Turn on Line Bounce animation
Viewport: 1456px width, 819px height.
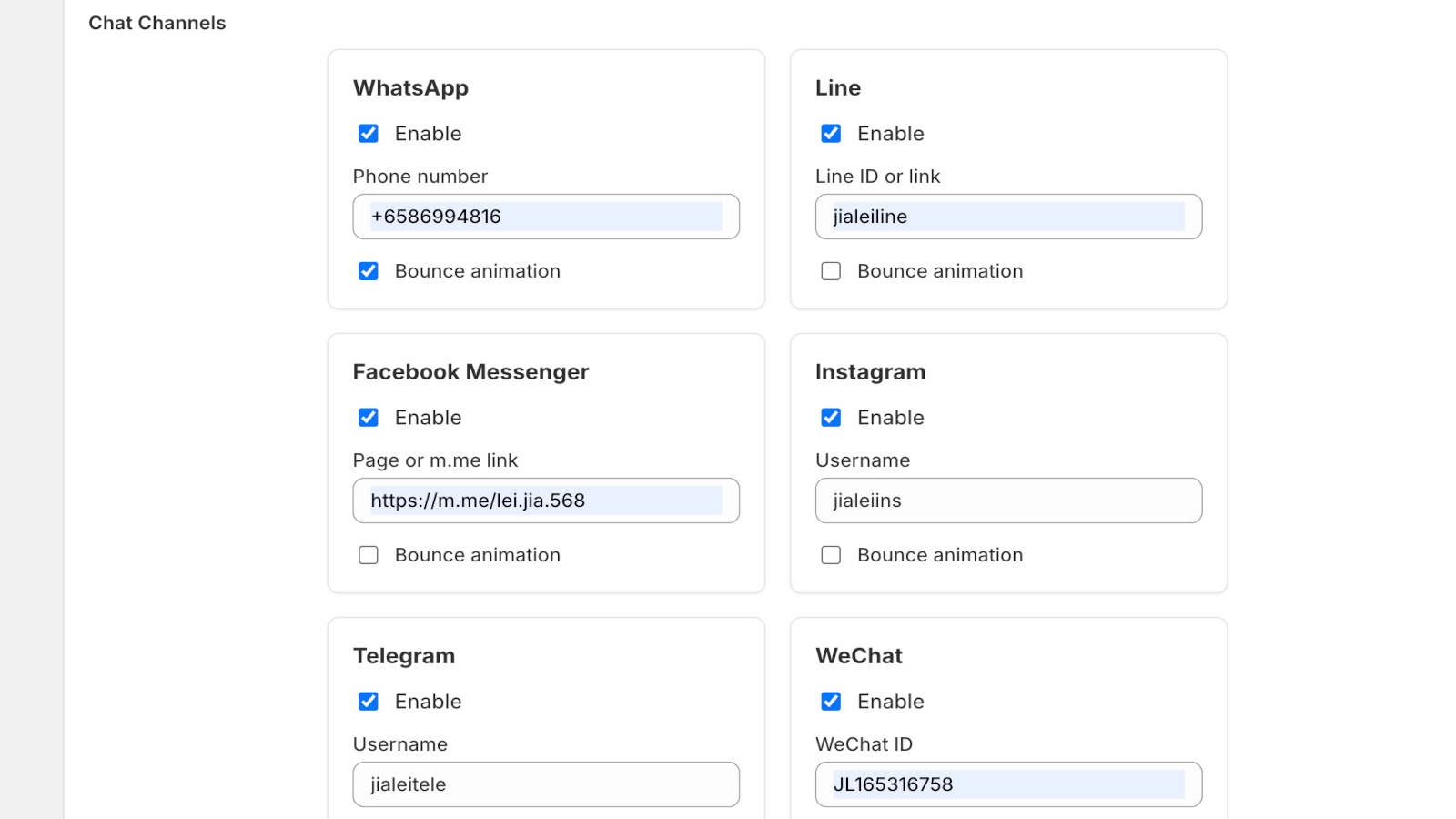point(831,271)
